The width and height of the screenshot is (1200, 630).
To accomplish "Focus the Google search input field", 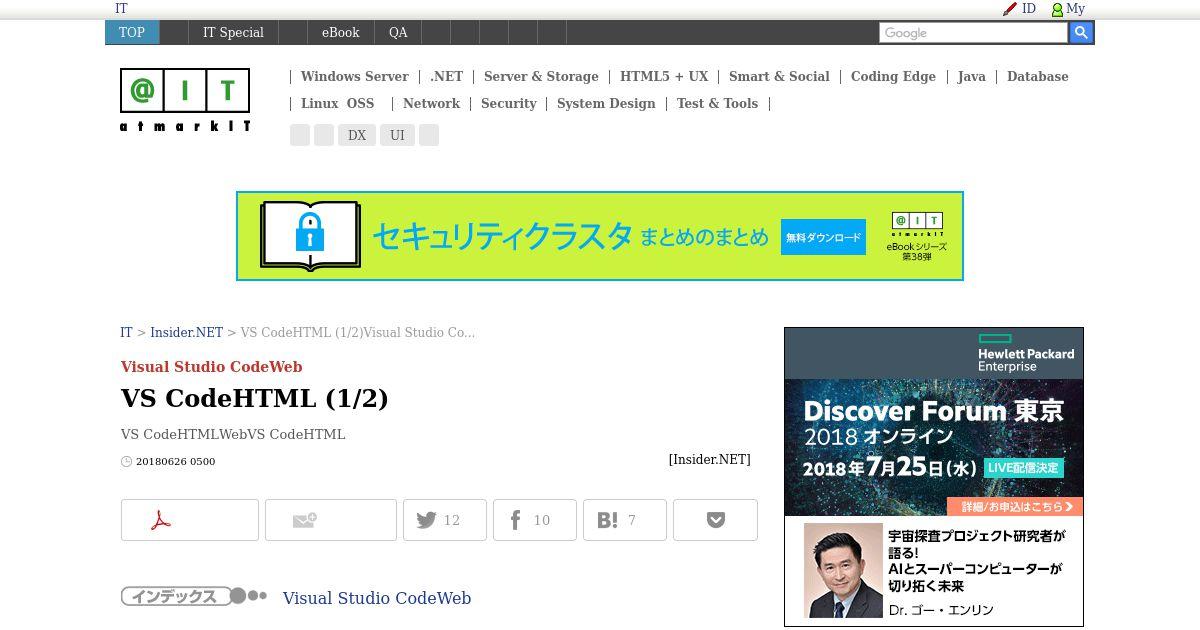I will point(973,33).
